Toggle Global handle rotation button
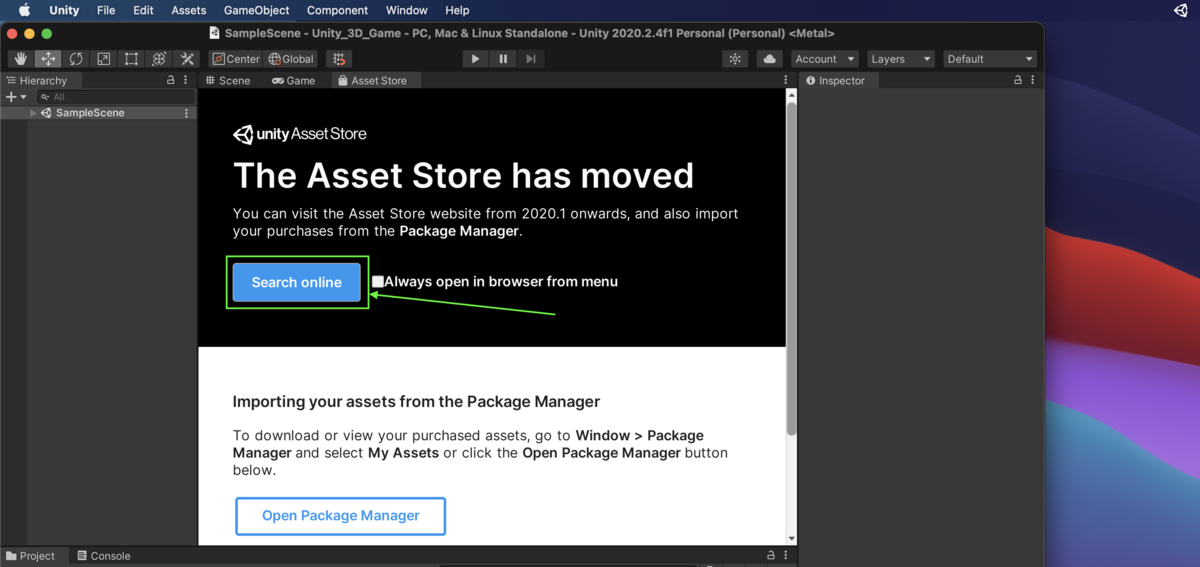Viewport: 1200px width, 567px height. 291,59
